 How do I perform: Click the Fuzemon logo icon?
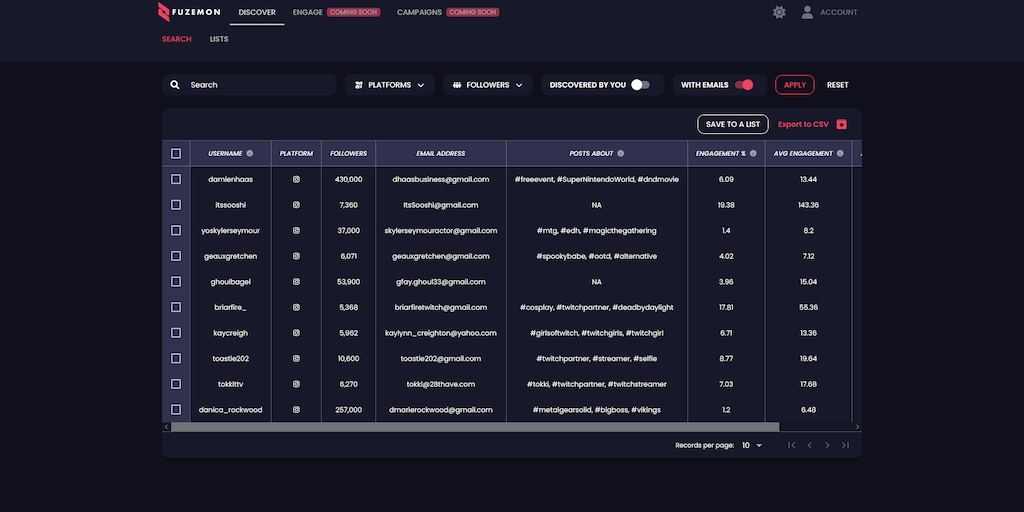[x=164, y=12]
